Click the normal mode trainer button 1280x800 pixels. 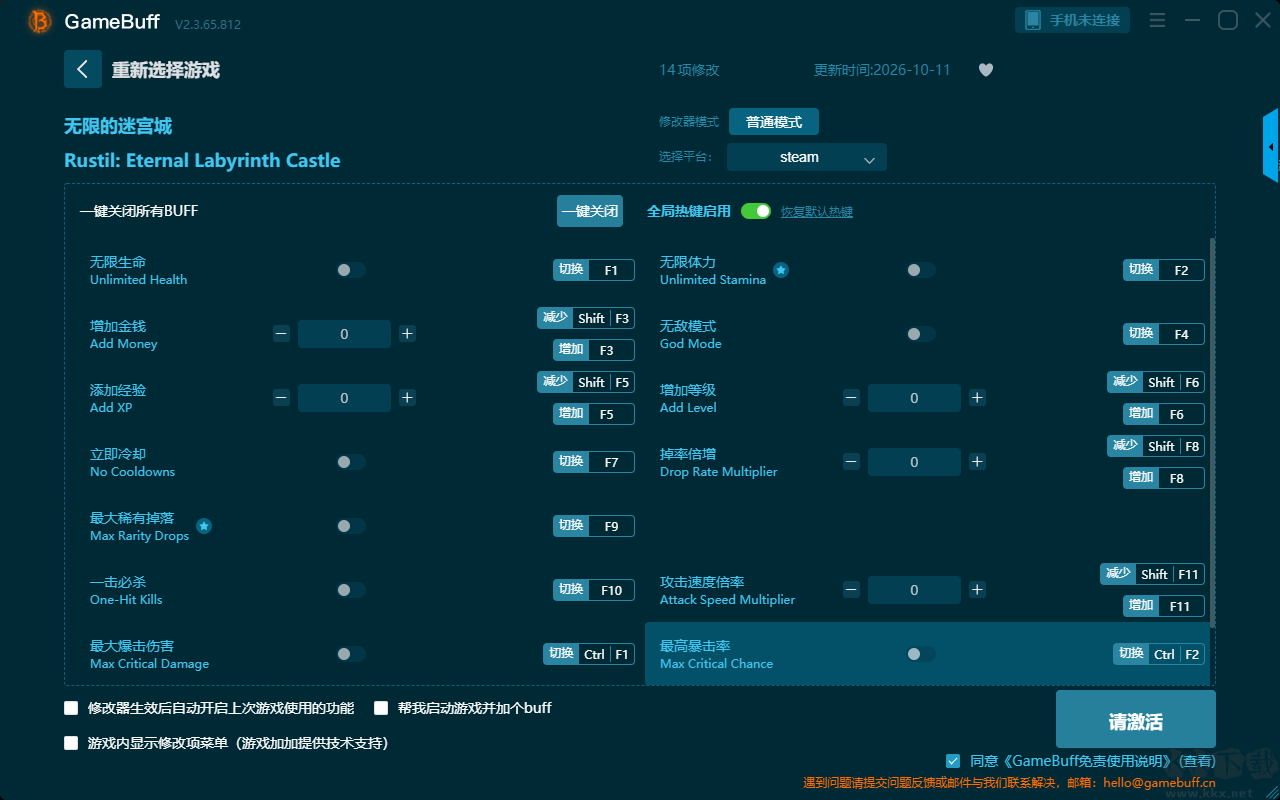pyautogui.click(x=774, y=122)
